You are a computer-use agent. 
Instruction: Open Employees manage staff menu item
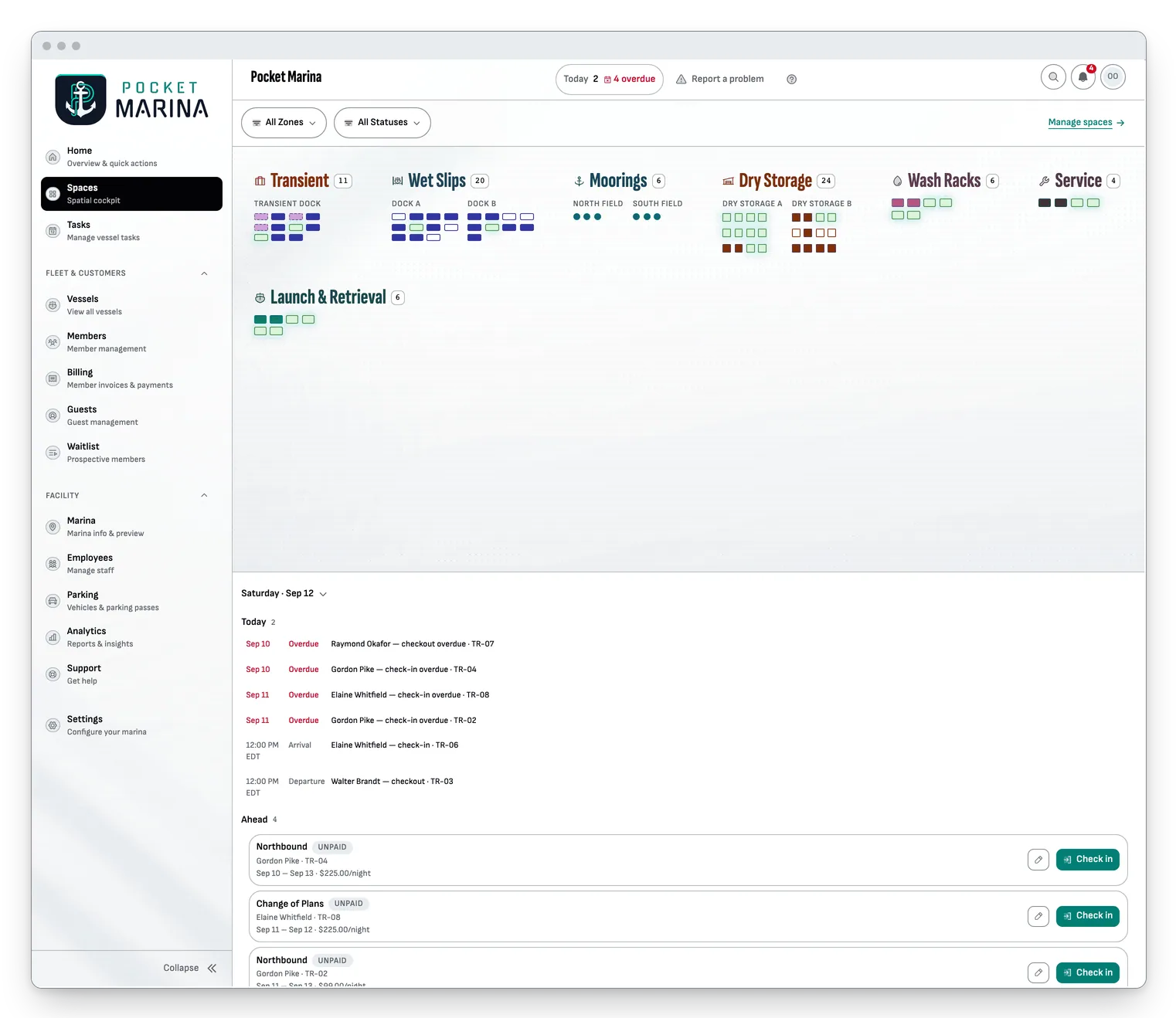(x=131, y=564)
